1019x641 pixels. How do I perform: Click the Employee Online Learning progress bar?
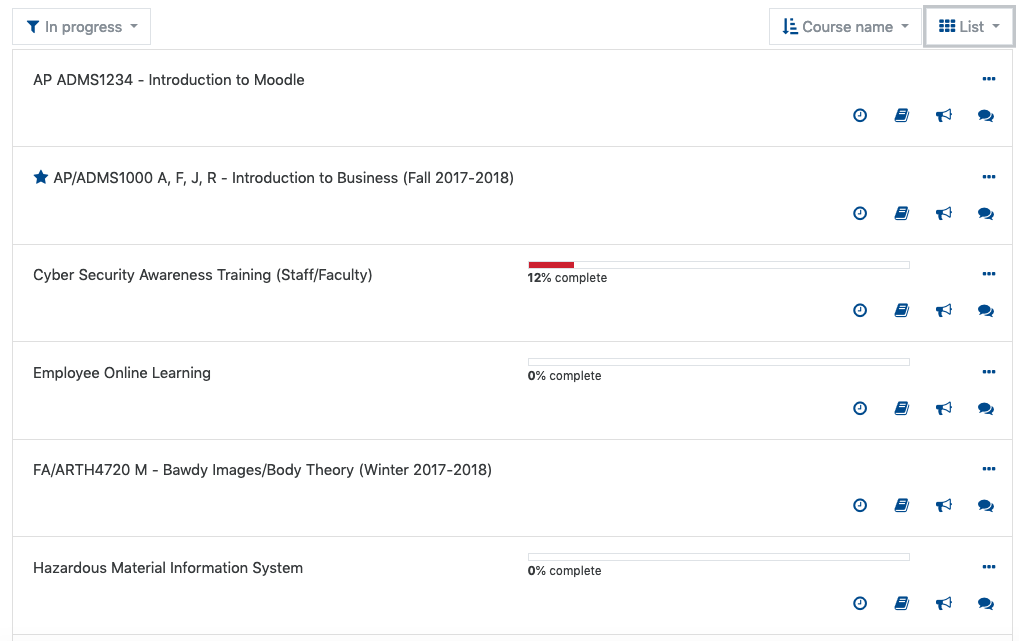719,362
